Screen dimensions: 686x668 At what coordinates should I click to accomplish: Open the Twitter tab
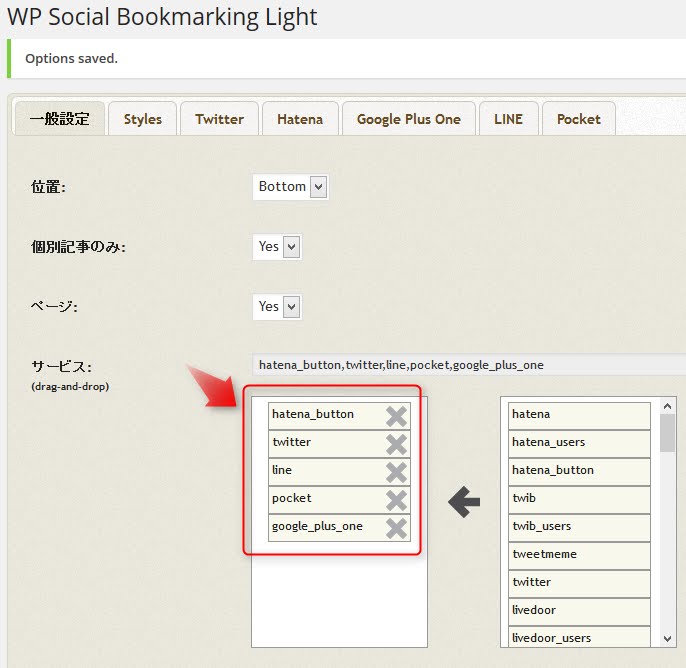[219, 119]
